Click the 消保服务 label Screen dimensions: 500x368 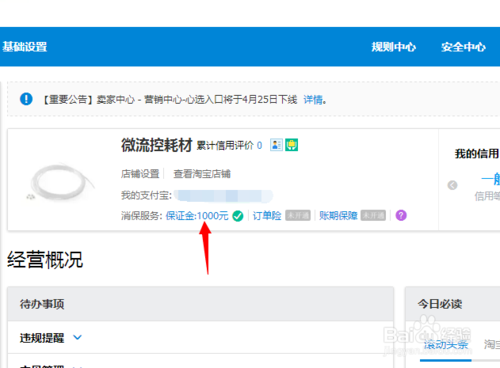[x=141, y=216]
